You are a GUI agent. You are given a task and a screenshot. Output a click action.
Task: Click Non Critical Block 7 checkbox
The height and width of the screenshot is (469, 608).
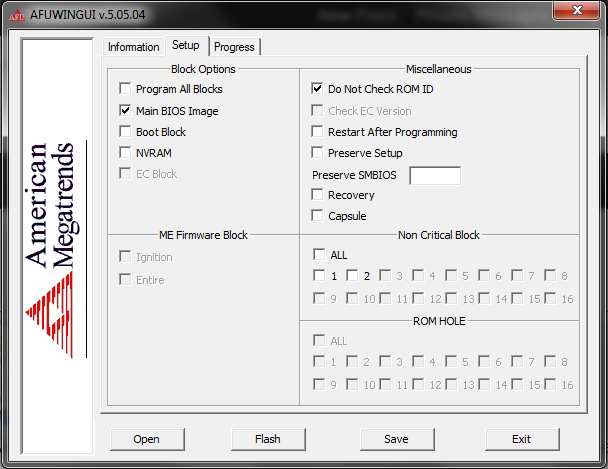coord(517,275)
